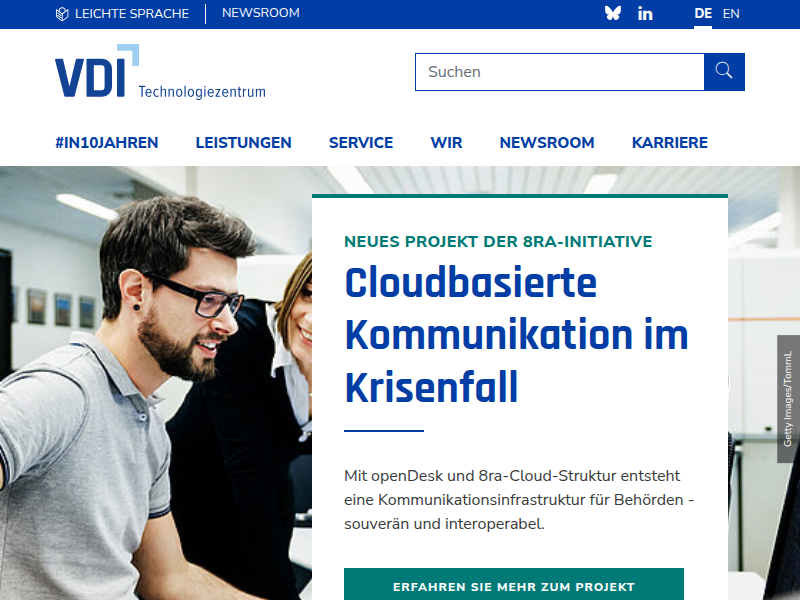Click the Getty Images credit label
This screenshot has width=800, height=600.
pos(788,399)
